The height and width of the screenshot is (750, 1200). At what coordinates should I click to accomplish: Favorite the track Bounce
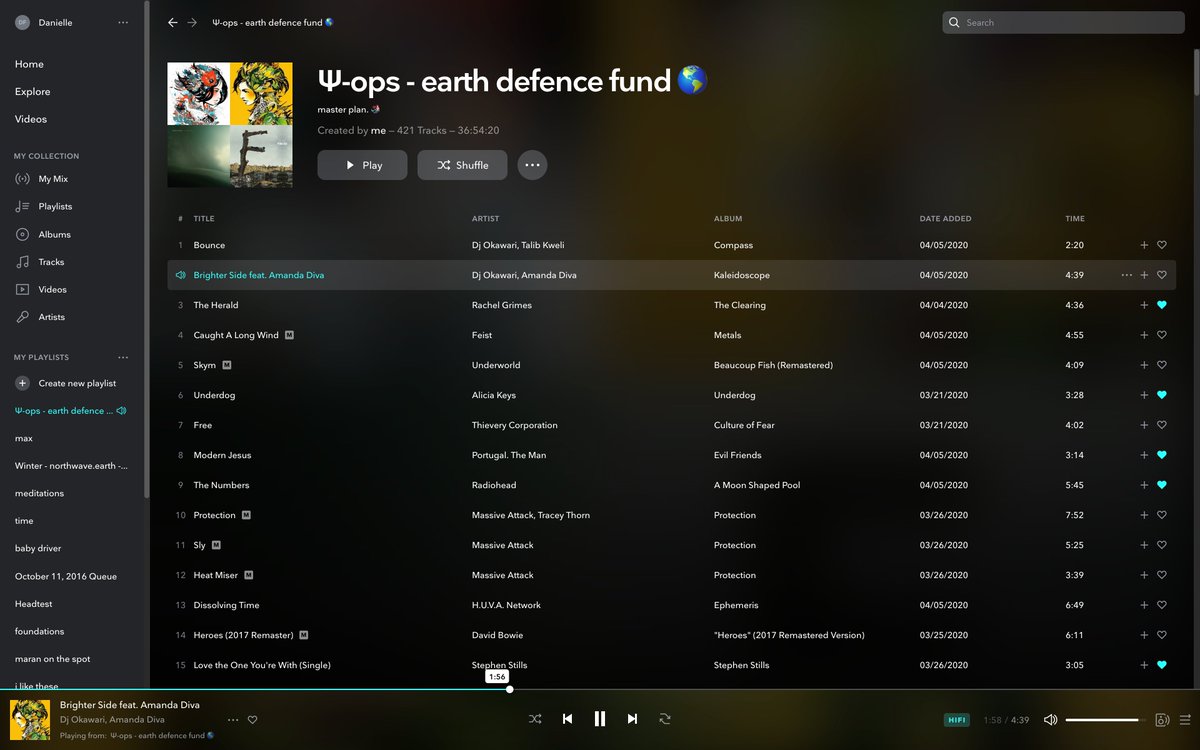tap(1162, 245)
